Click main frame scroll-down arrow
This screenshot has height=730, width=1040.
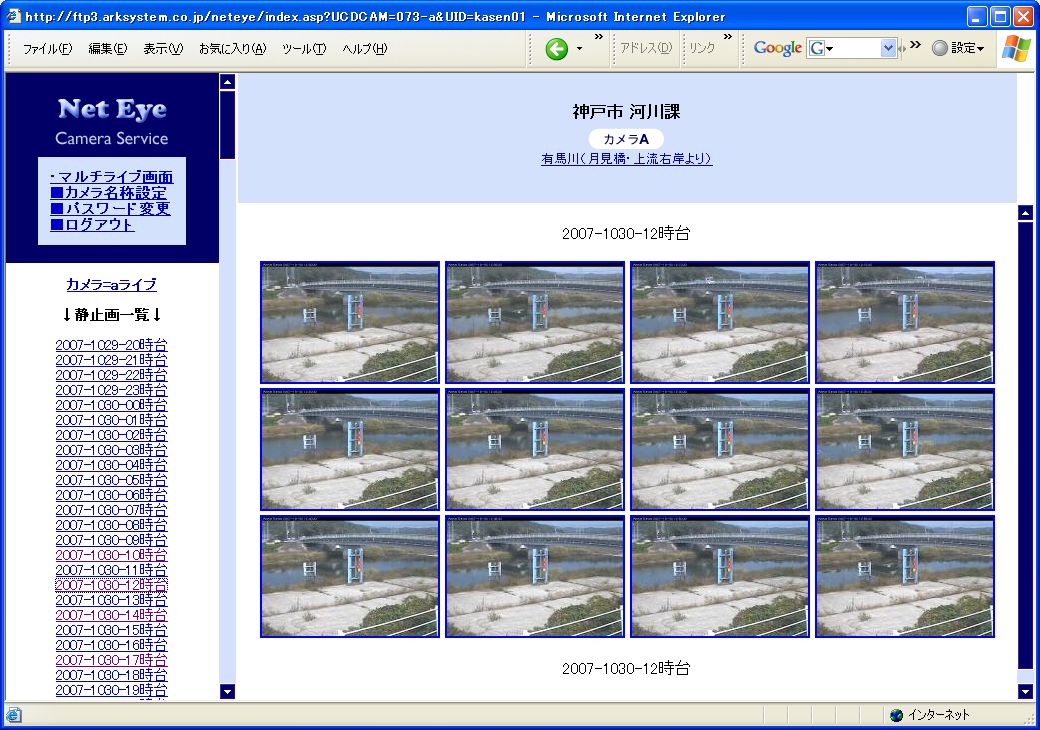1025,691
